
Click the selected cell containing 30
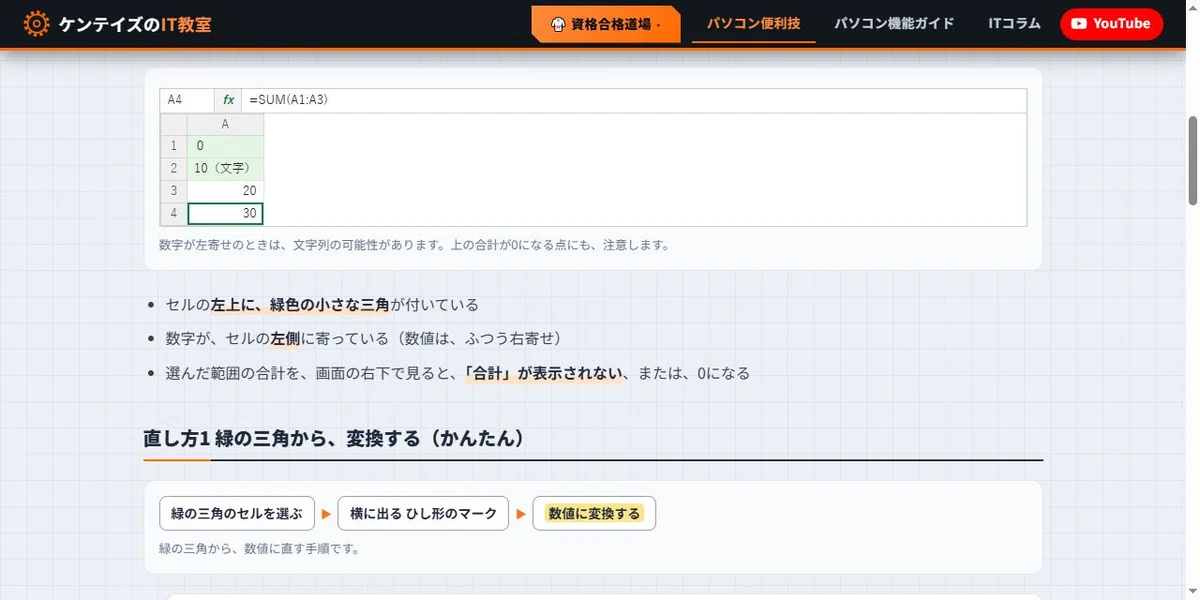click(225, 213)
